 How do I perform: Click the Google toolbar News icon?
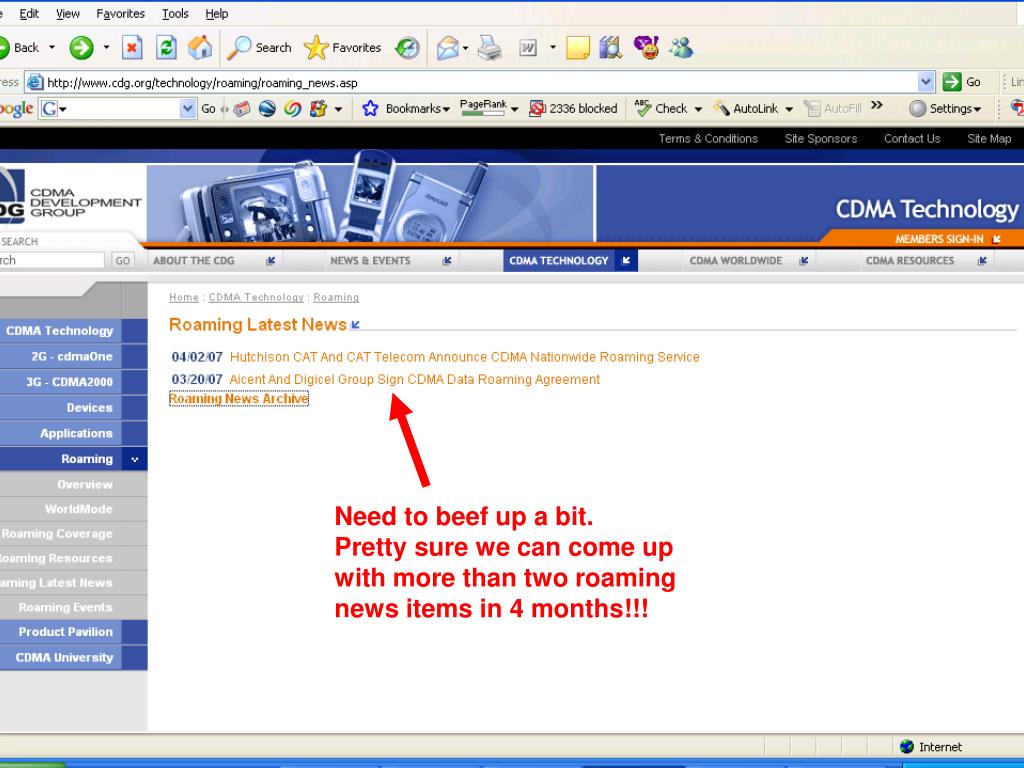[x=242, y=109]
